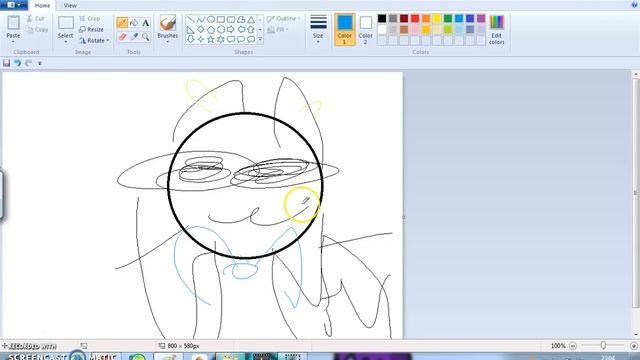Pick the yellow color swatch
This screenshot has width=640, height=360.
[x=437, y=18]
